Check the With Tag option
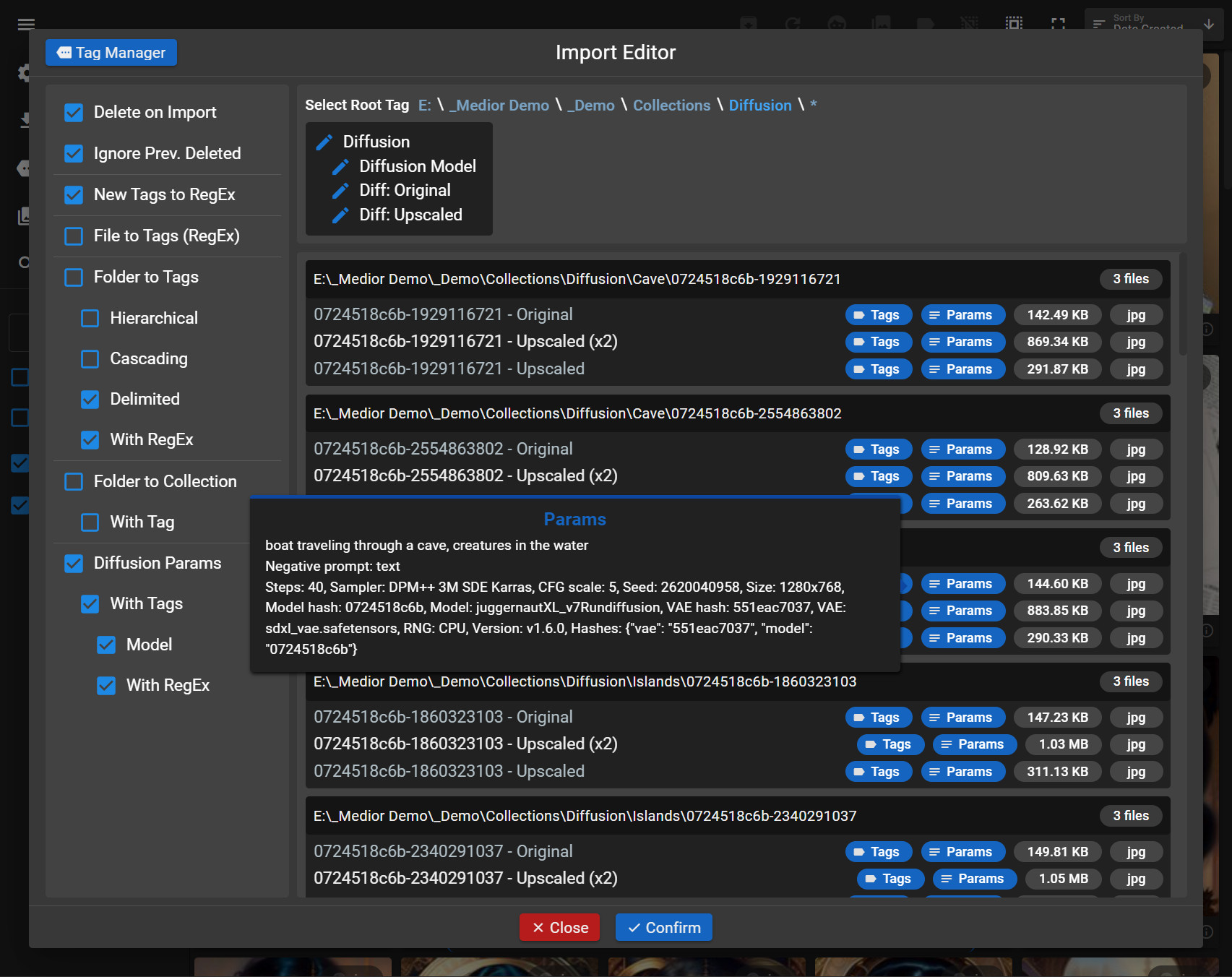The width and height of the screenshot is (1232, 977). 90,522
